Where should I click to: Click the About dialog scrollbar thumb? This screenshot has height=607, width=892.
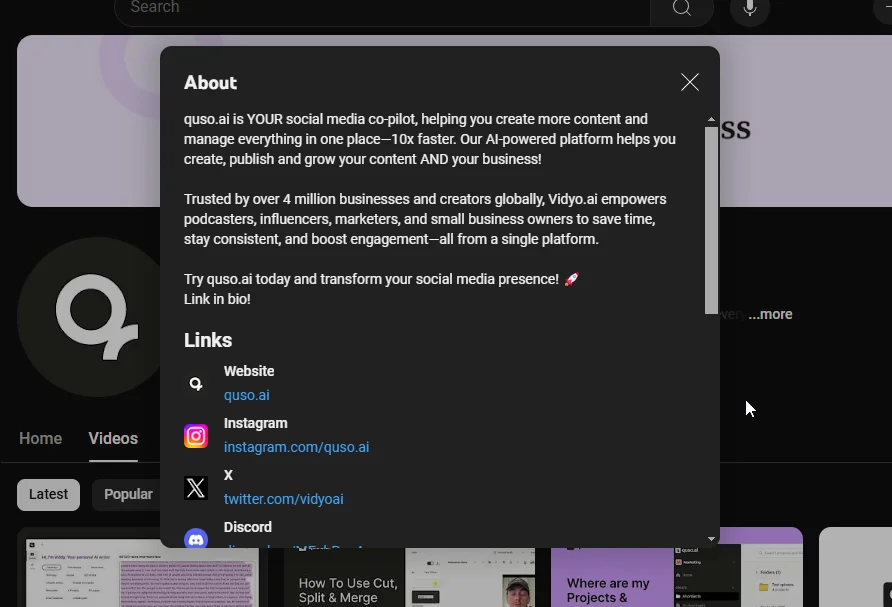[711, 220]
